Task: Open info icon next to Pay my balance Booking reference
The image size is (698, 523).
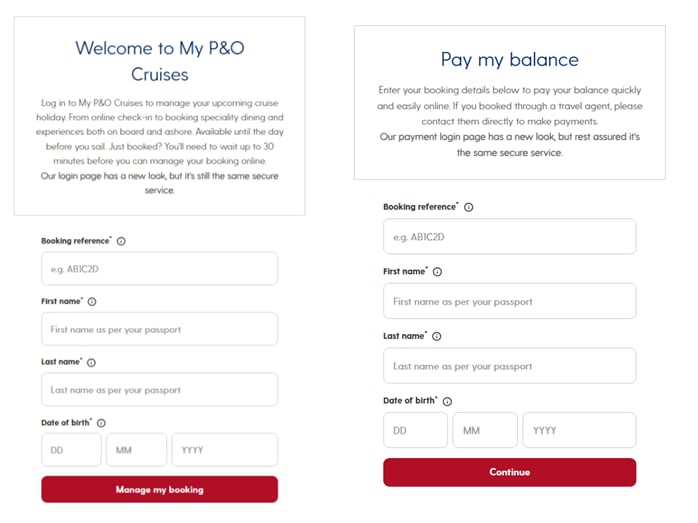Action: coord(468,207)
